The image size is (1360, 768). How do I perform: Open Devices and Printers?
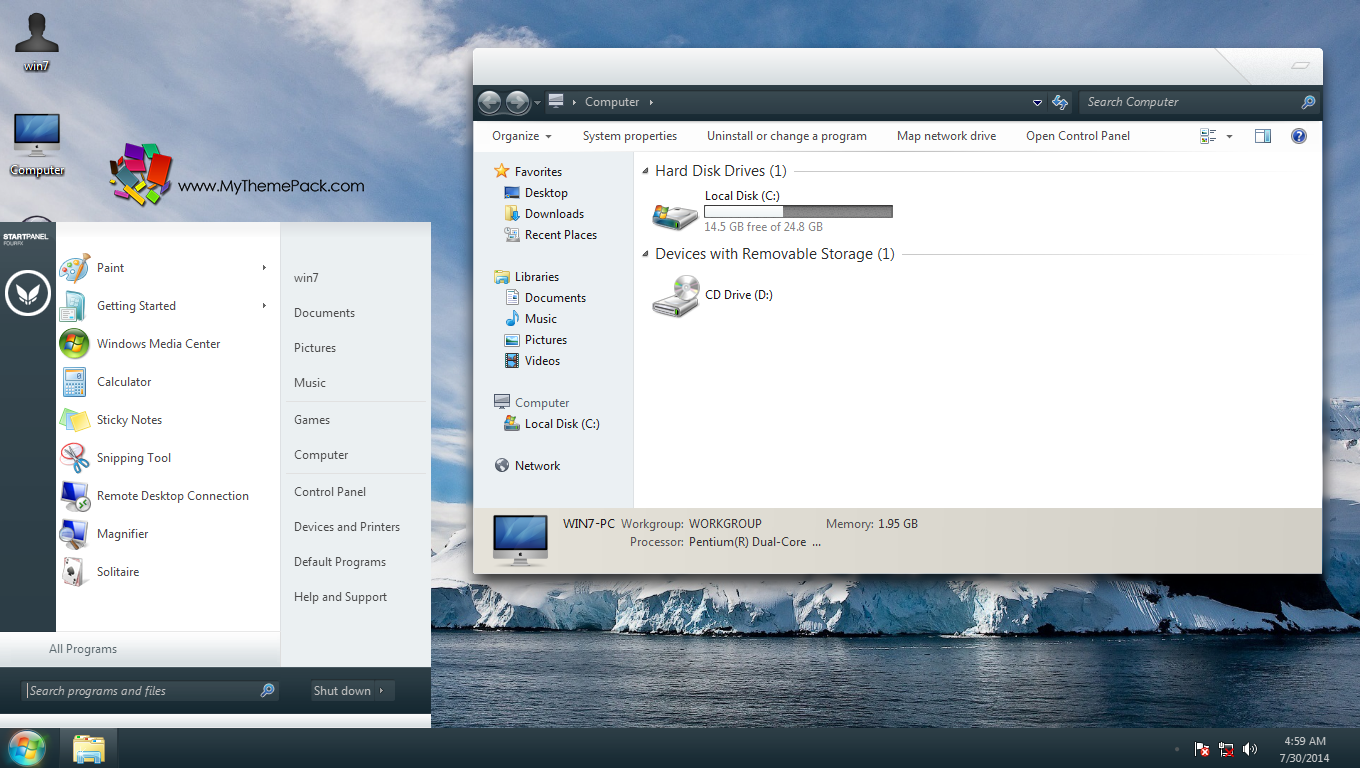(347, 527)
